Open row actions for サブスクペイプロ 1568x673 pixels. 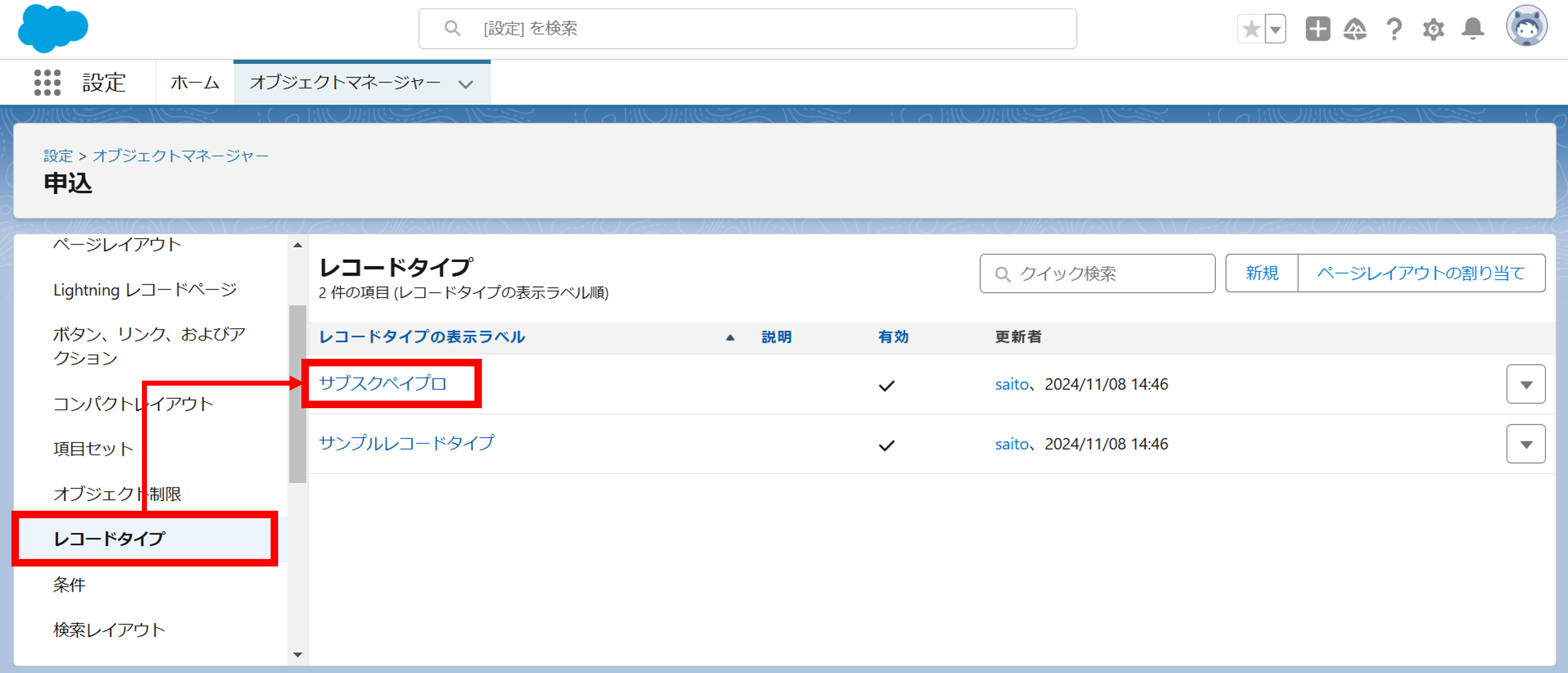coord(1525,384)
